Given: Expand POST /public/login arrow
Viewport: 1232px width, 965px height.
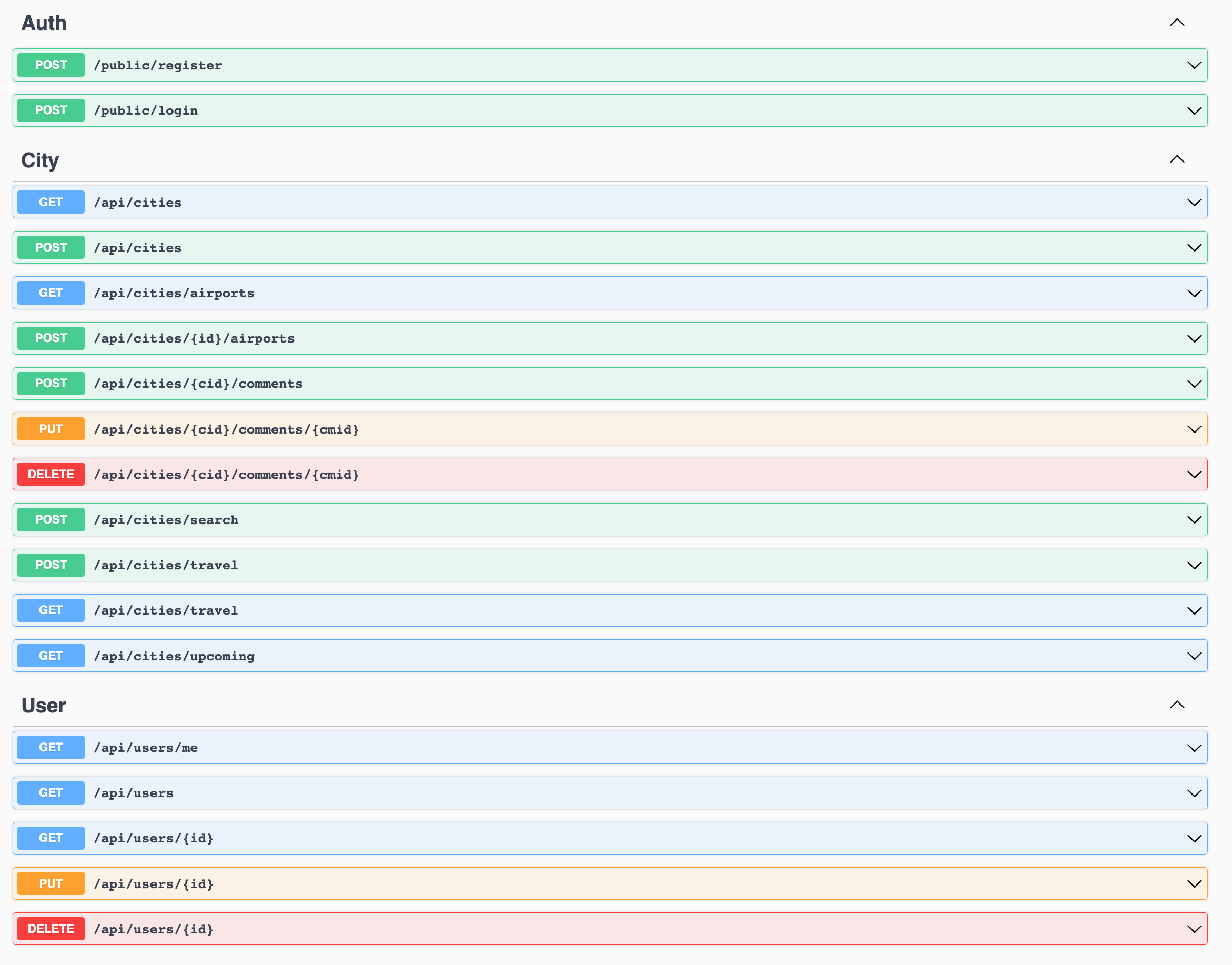Looking at the screenshot, I should pyautogui.click(x=1194, y=110).
